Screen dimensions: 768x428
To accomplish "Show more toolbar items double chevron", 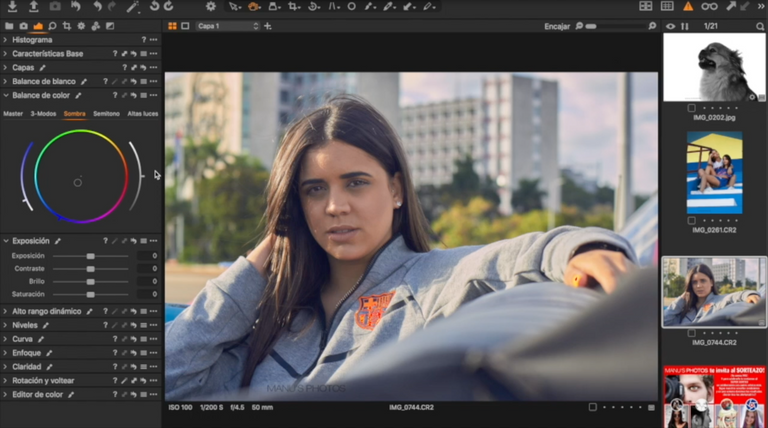I will (x=761, y=6).
